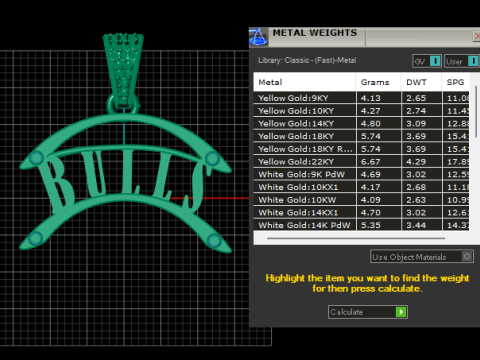Select the White Gold:14K PdW row

click(x=361, y=225)
